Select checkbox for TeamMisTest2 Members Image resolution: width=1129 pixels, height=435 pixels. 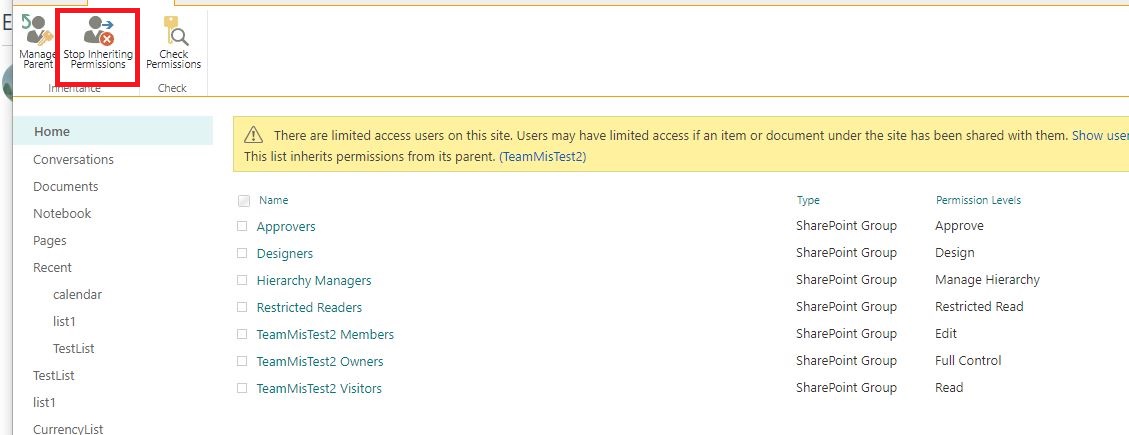242,334
